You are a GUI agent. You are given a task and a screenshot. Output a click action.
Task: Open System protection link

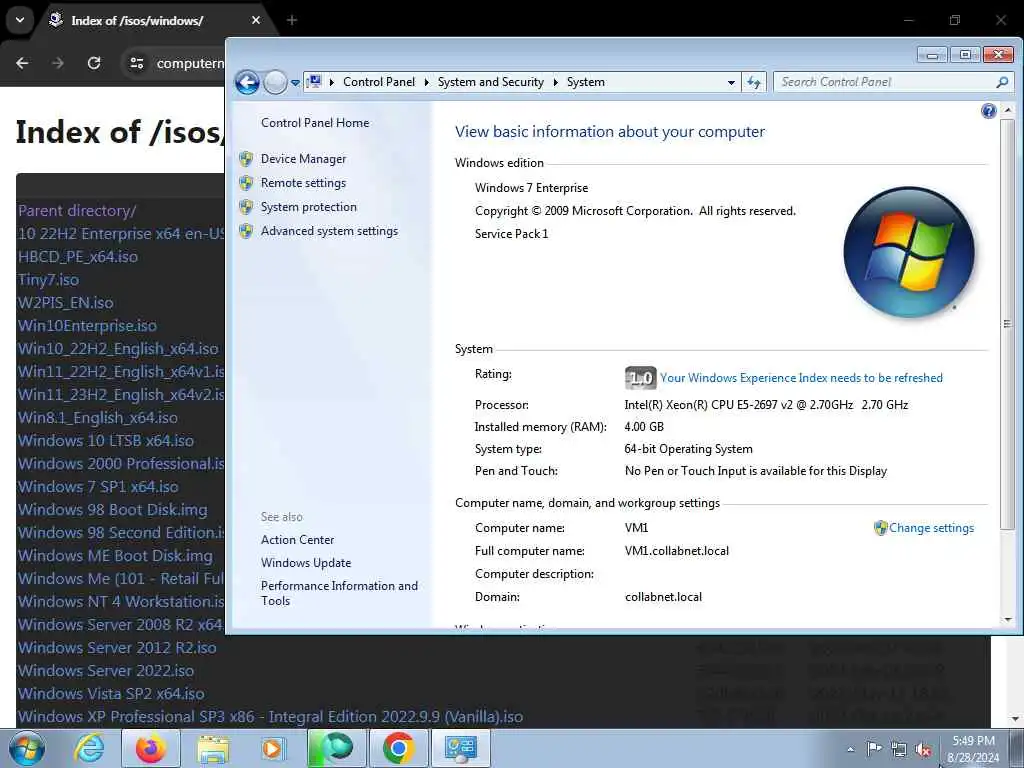[x=309, y=207]
